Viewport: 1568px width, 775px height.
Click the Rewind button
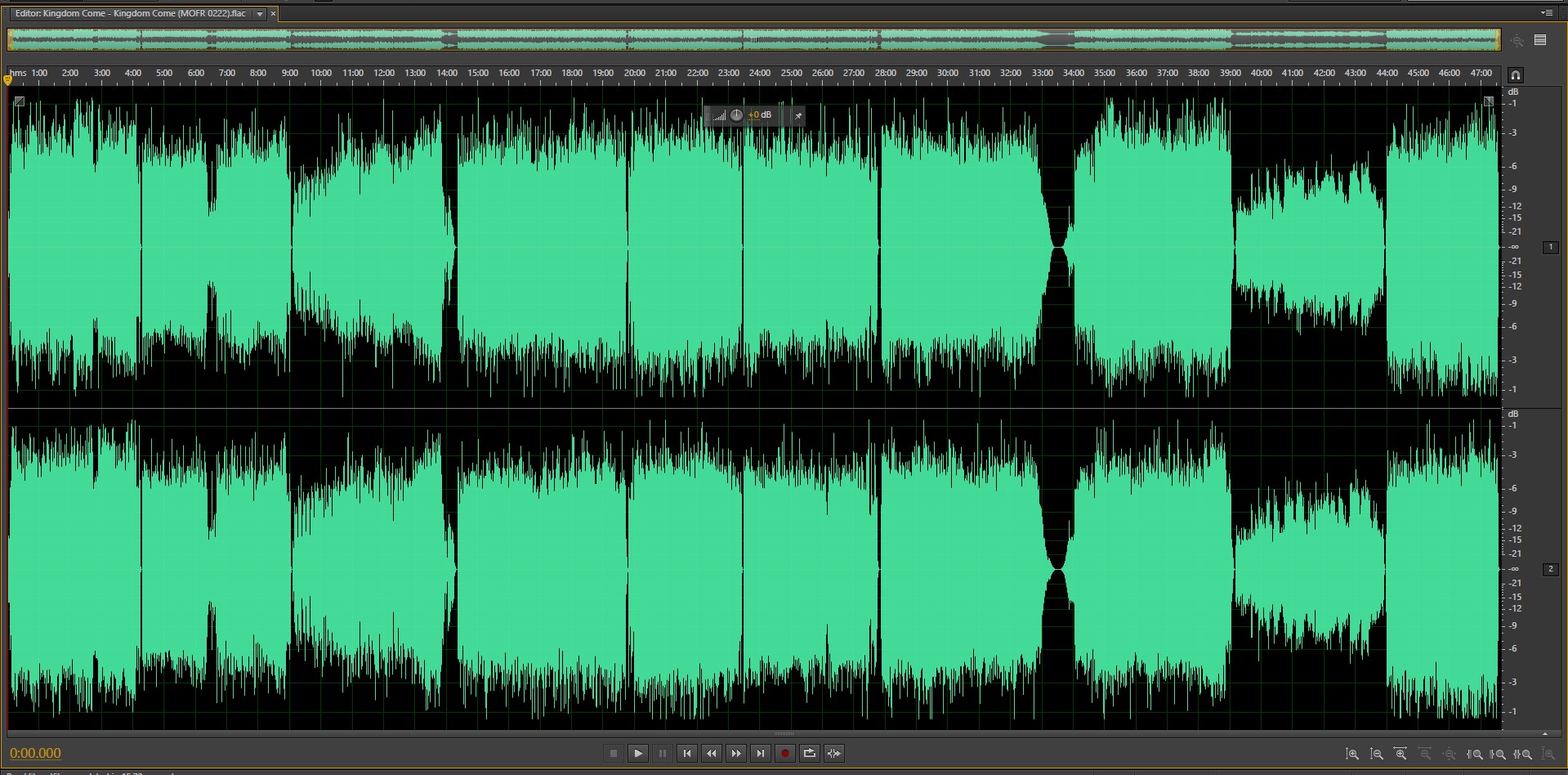tap(712, 754)
